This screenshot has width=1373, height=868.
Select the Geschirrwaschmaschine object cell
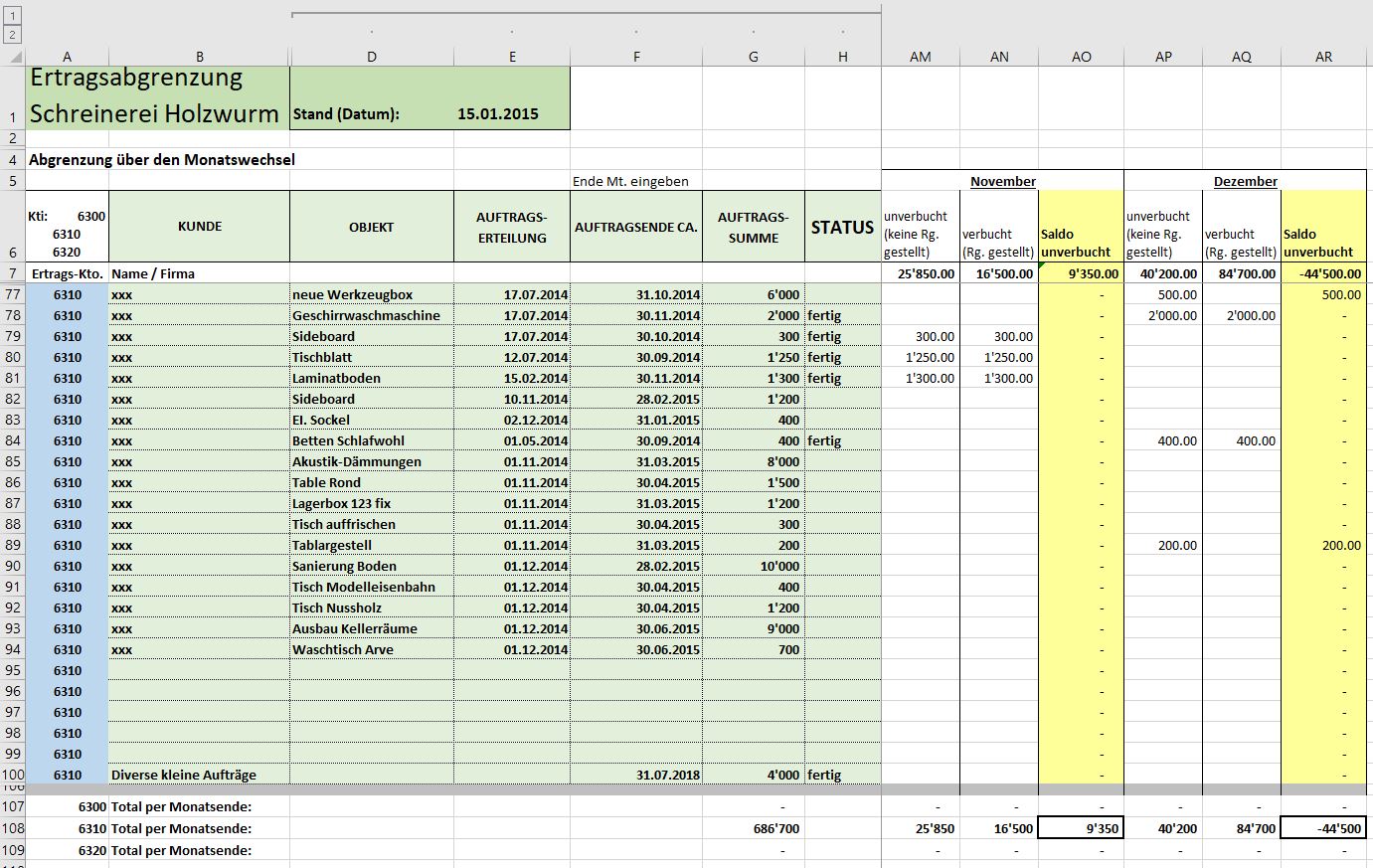pyautogui.click(x=371, y=315)
